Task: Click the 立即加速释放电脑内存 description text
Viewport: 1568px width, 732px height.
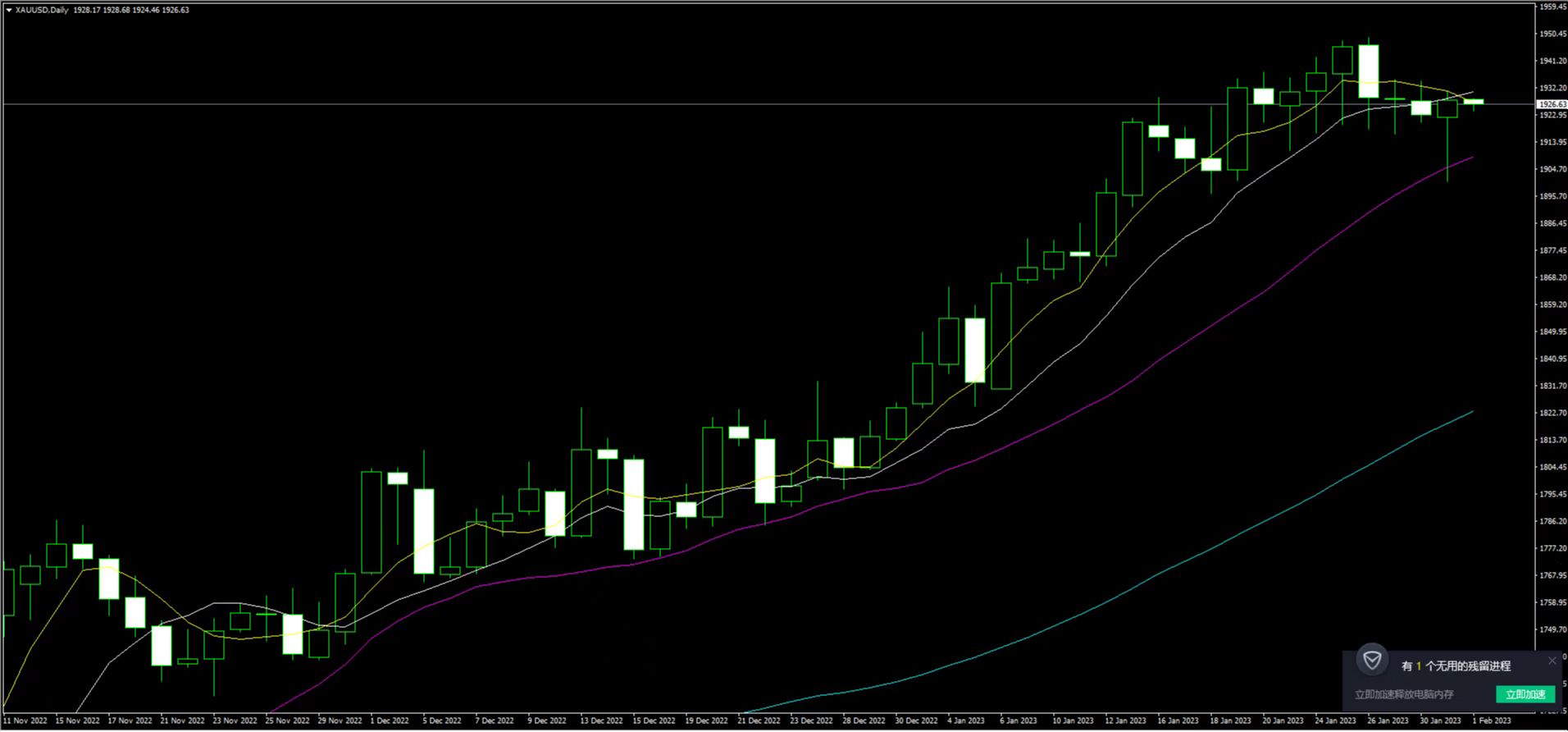Action: click(x=1404, y=694)
